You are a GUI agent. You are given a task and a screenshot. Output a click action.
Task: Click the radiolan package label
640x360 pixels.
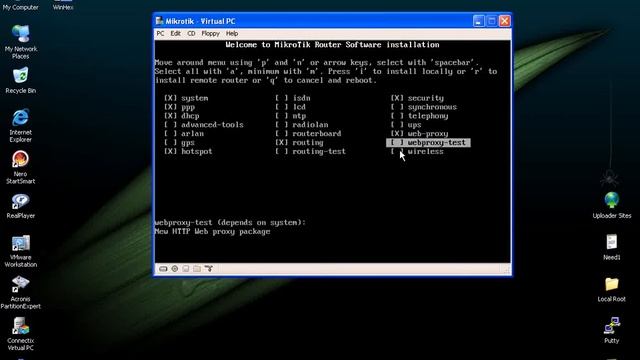310,125
